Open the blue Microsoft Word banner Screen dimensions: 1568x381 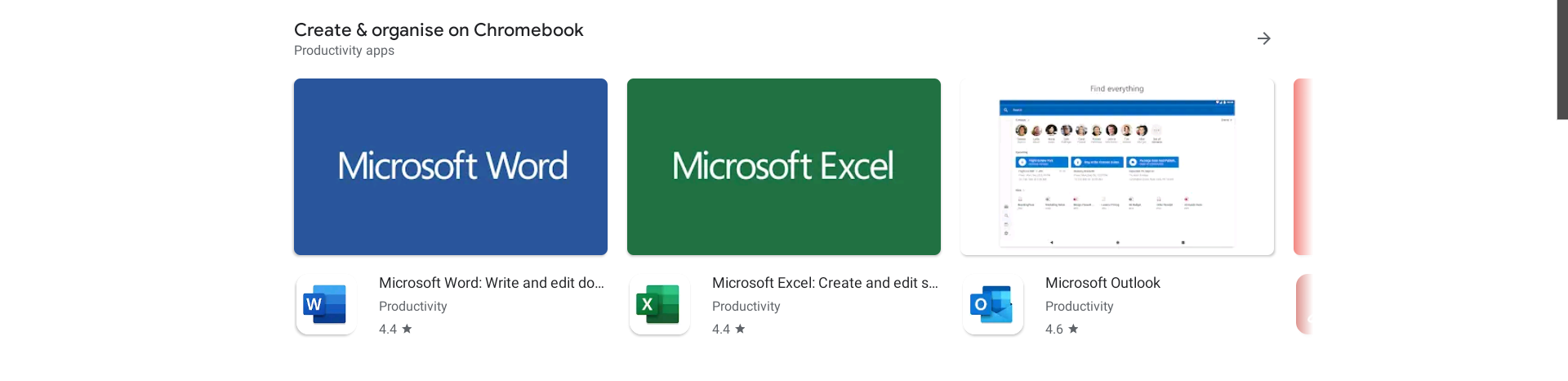click(x=451, y=167)
